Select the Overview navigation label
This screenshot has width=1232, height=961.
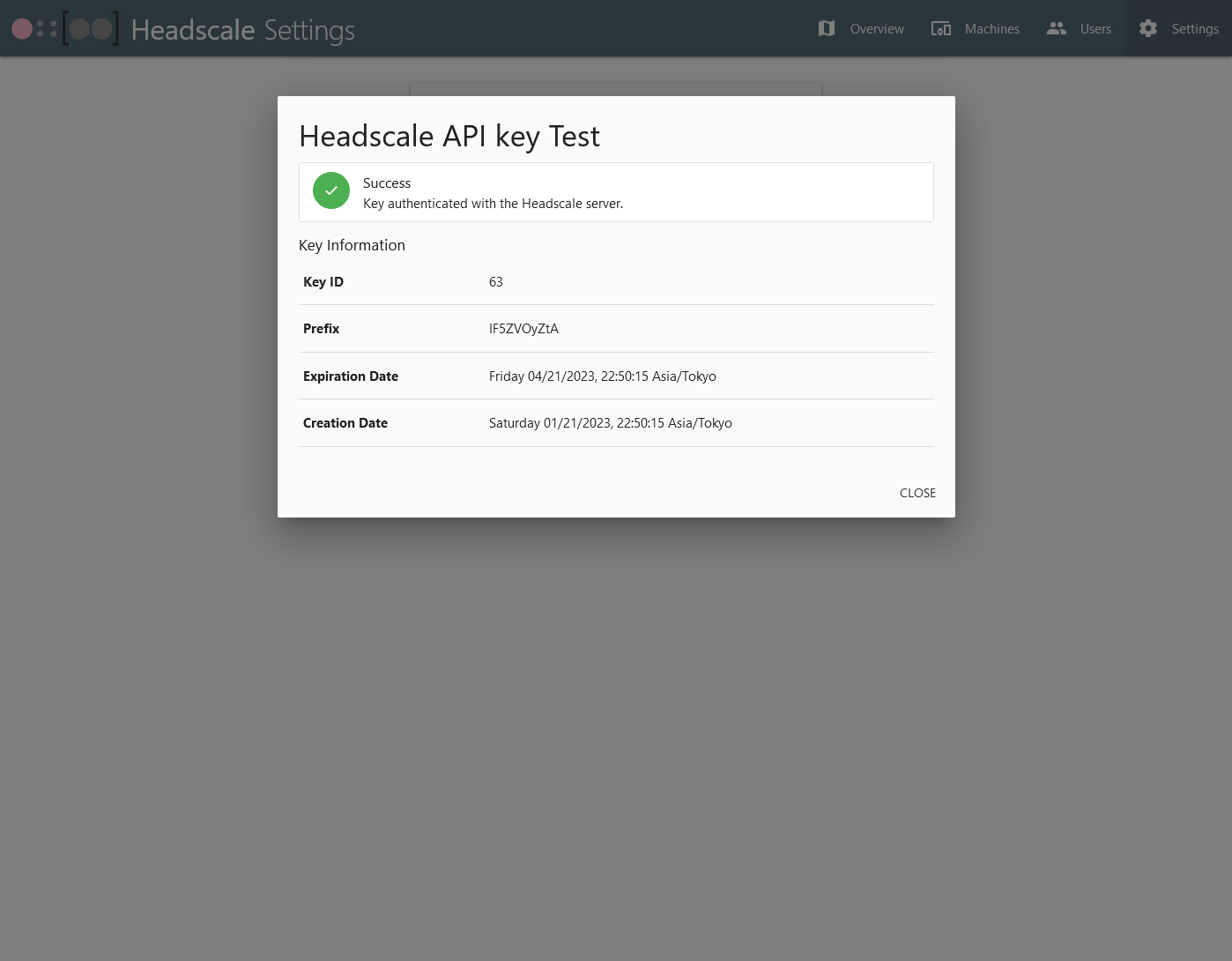(x=876, y=28)
